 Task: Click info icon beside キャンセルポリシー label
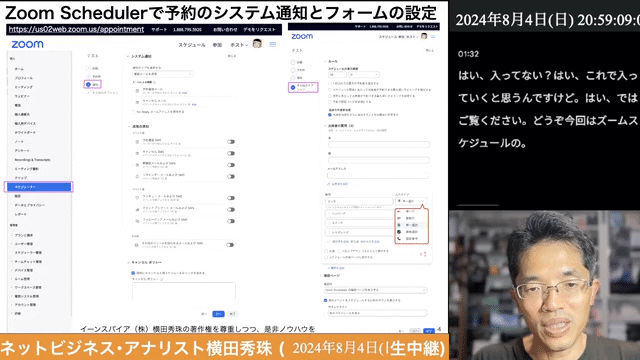pos(162,279)
